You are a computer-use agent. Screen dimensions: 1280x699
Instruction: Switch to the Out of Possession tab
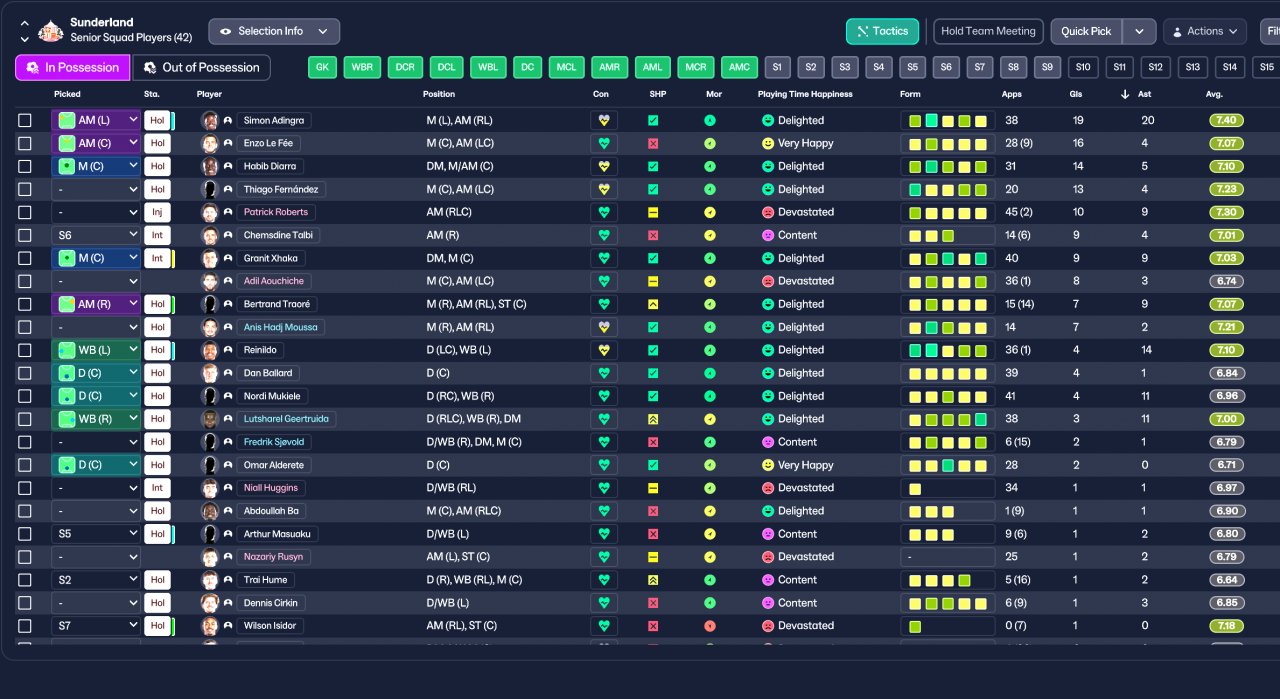pos(201,67)
